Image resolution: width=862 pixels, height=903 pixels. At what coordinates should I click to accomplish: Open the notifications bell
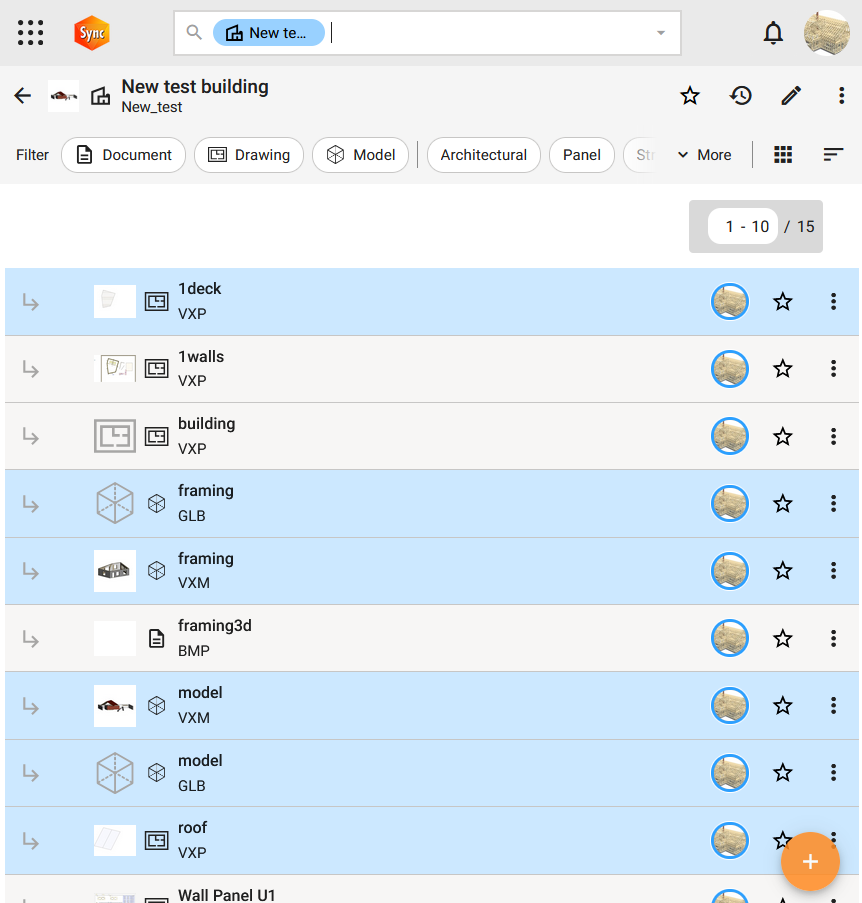[773, 33]
